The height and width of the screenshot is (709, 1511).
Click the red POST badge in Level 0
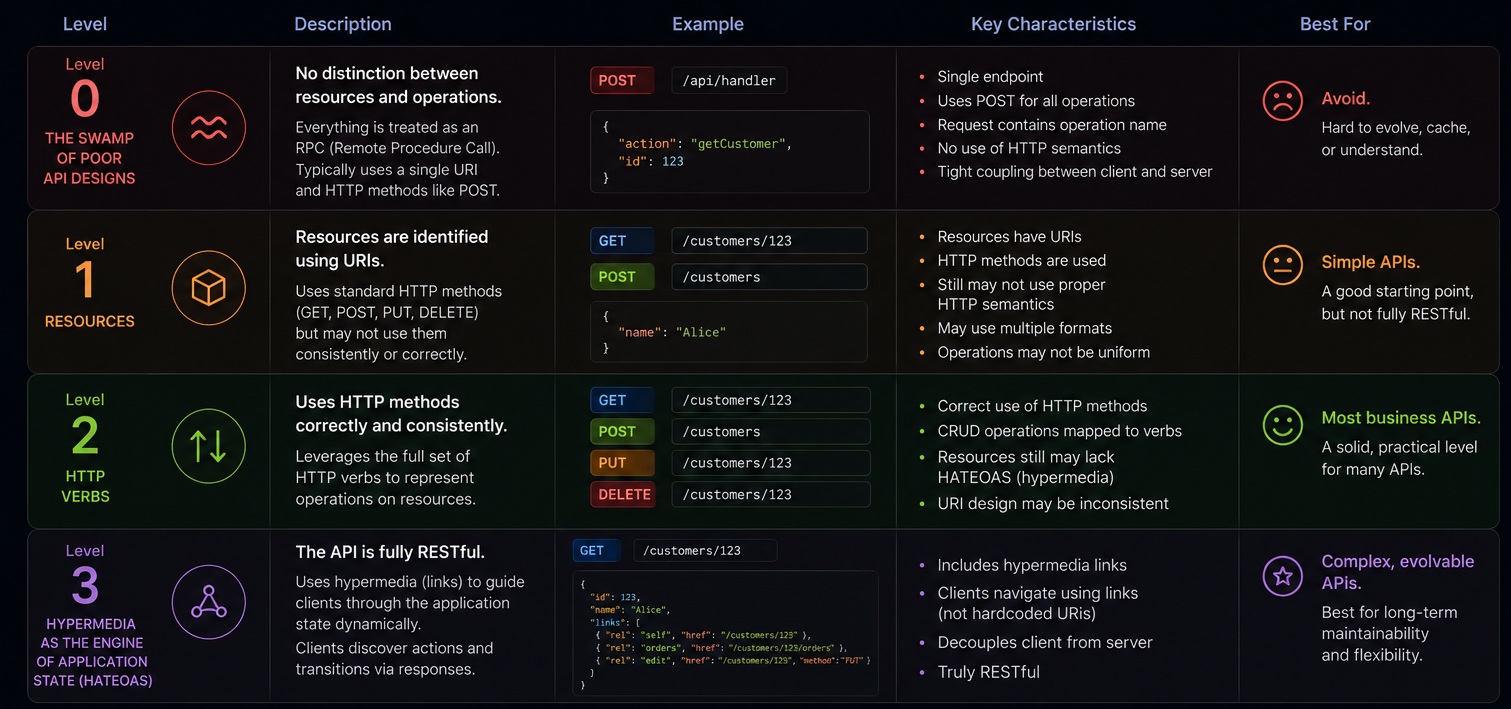coord(622,81)
